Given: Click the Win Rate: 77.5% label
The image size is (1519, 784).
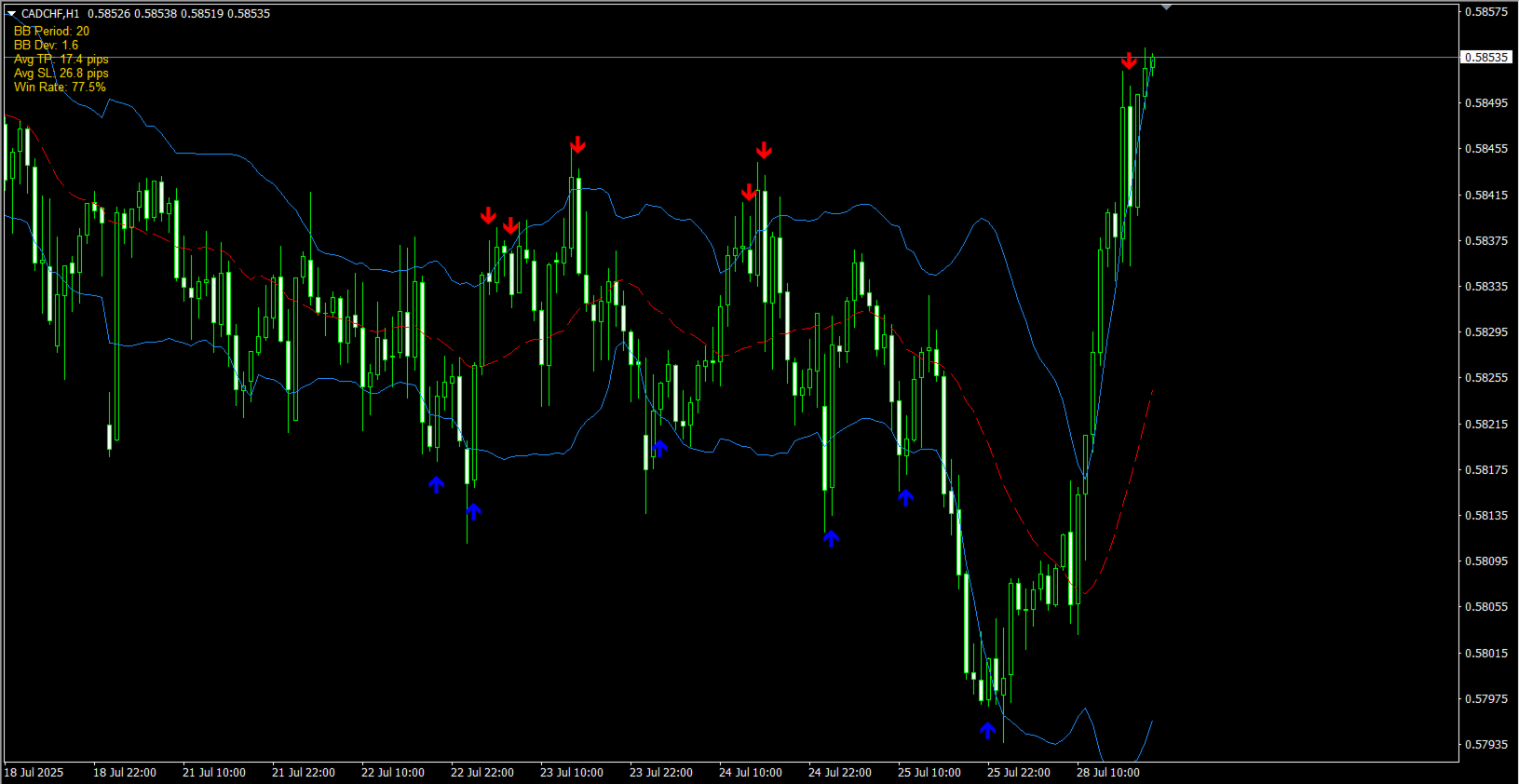Looking at the screenshot, I should click(60, 87).
